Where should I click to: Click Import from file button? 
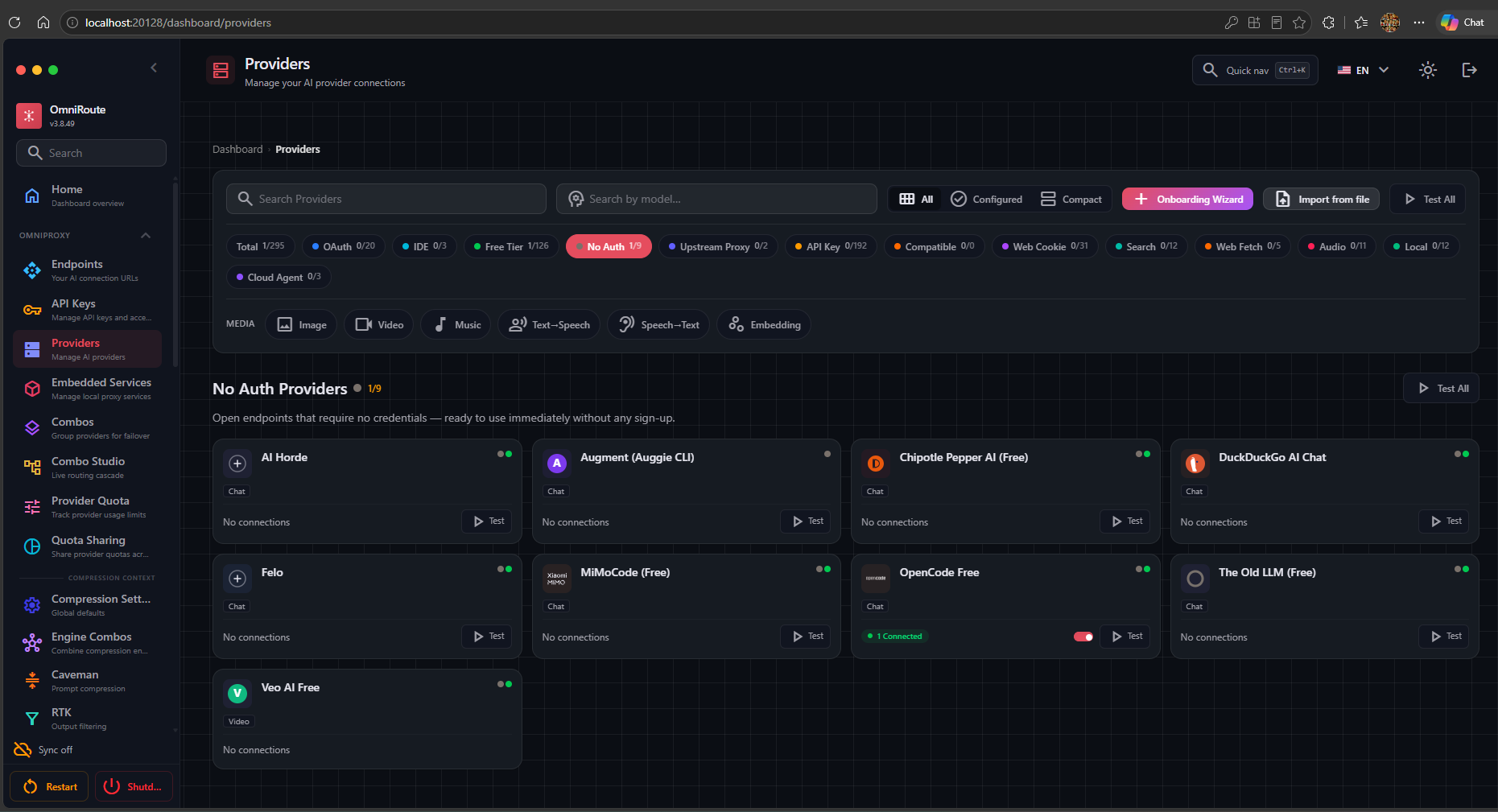coord(1322,200)
